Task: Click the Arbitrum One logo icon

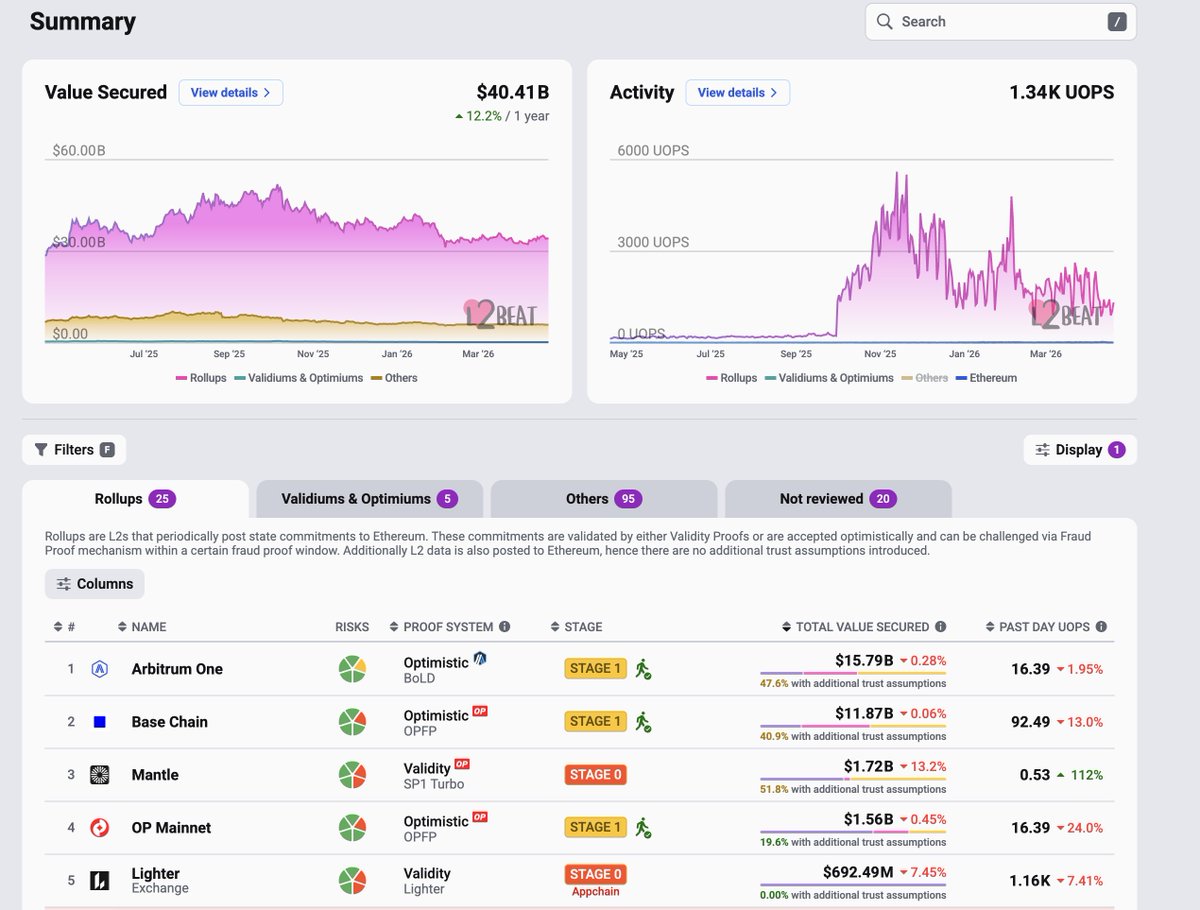Action: pyautogui.click(x=99, y=669)
